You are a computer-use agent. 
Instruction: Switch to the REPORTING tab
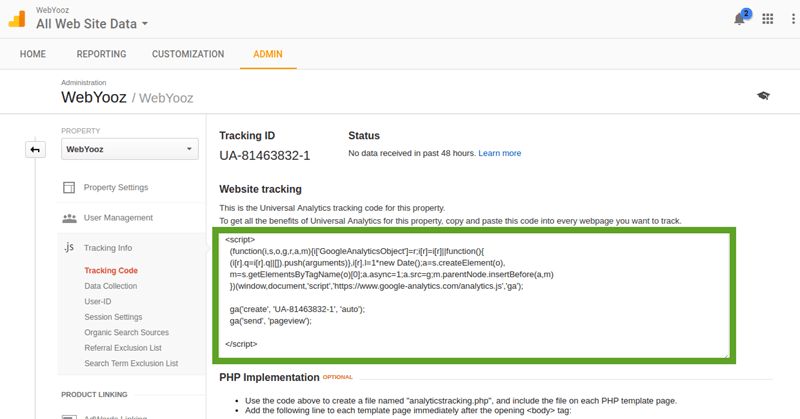[x=102, y=54]
